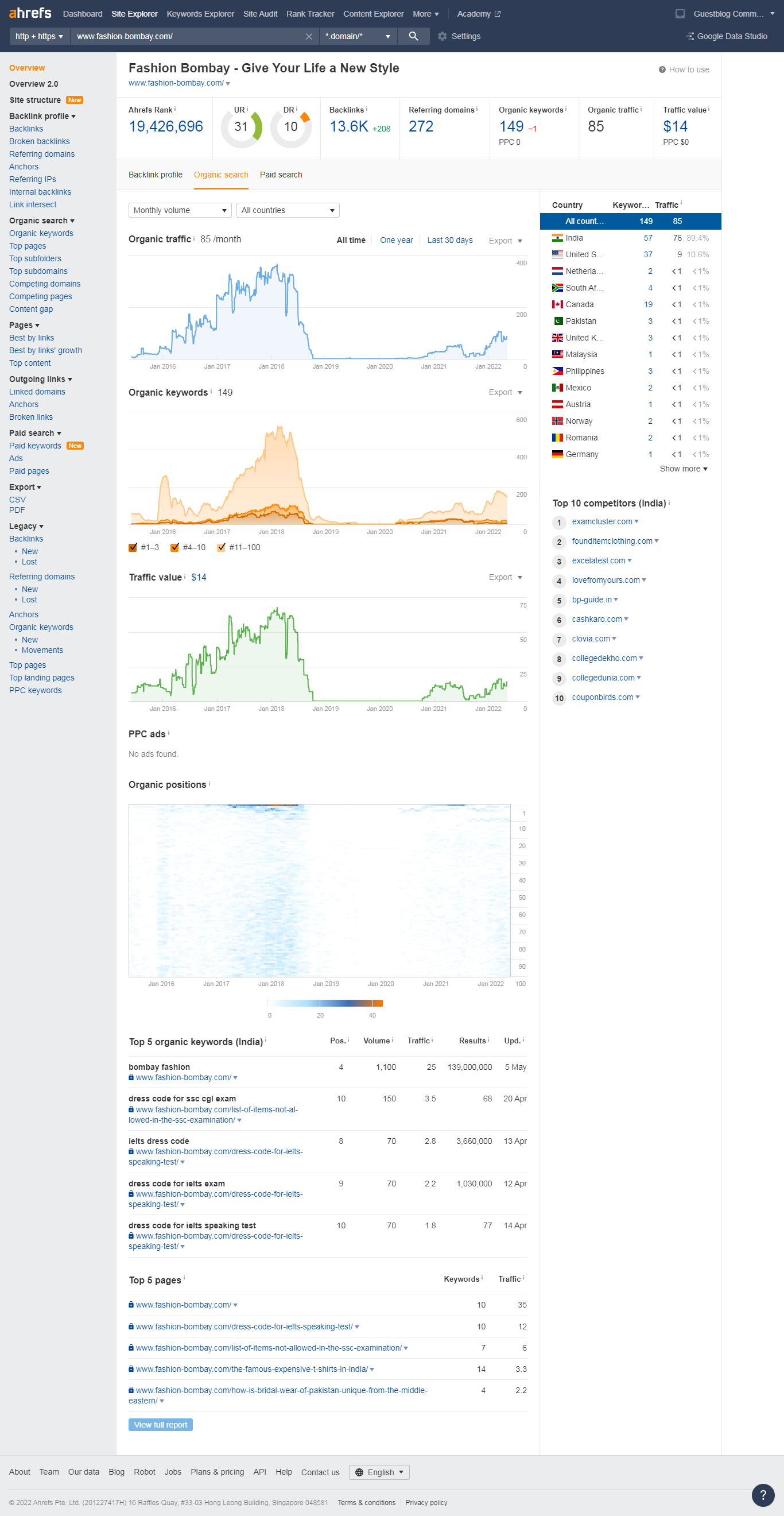This screenshot has height=1516, width=784.
Task: Open Privacy policy footer link
Action: (x=426, y=1502)
